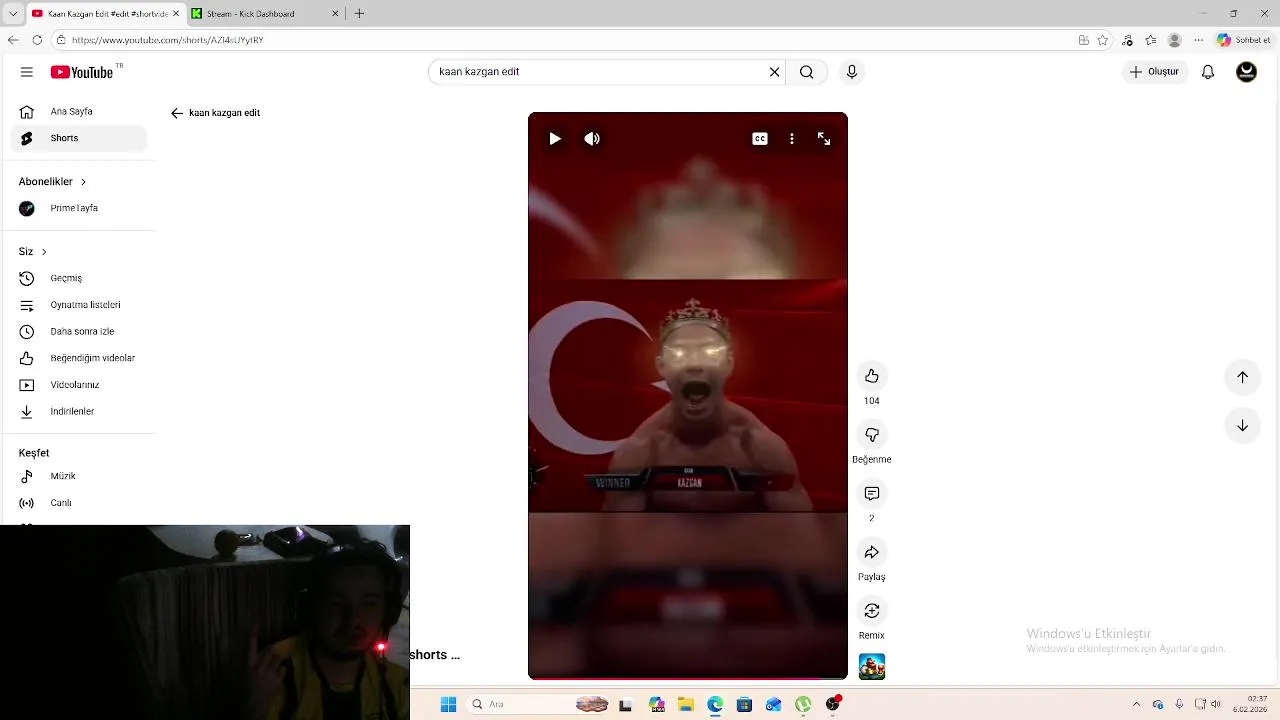Open Microsoft Edge from the taskbar
Image resolution: width=1280 pixels, height=720 pixels.
coord(715,704)
